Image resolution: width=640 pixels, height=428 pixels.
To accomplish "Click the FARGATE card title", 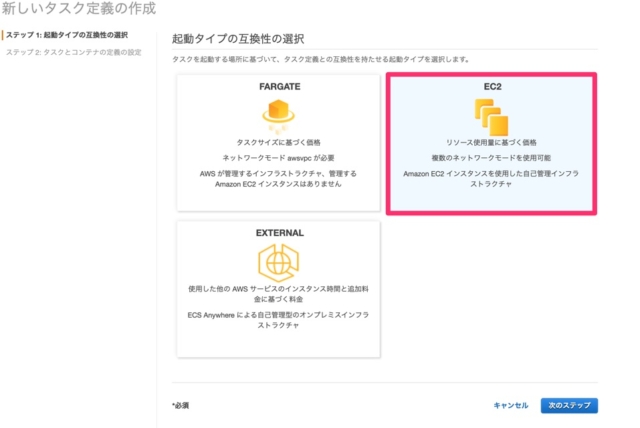I will pos(280,86).
